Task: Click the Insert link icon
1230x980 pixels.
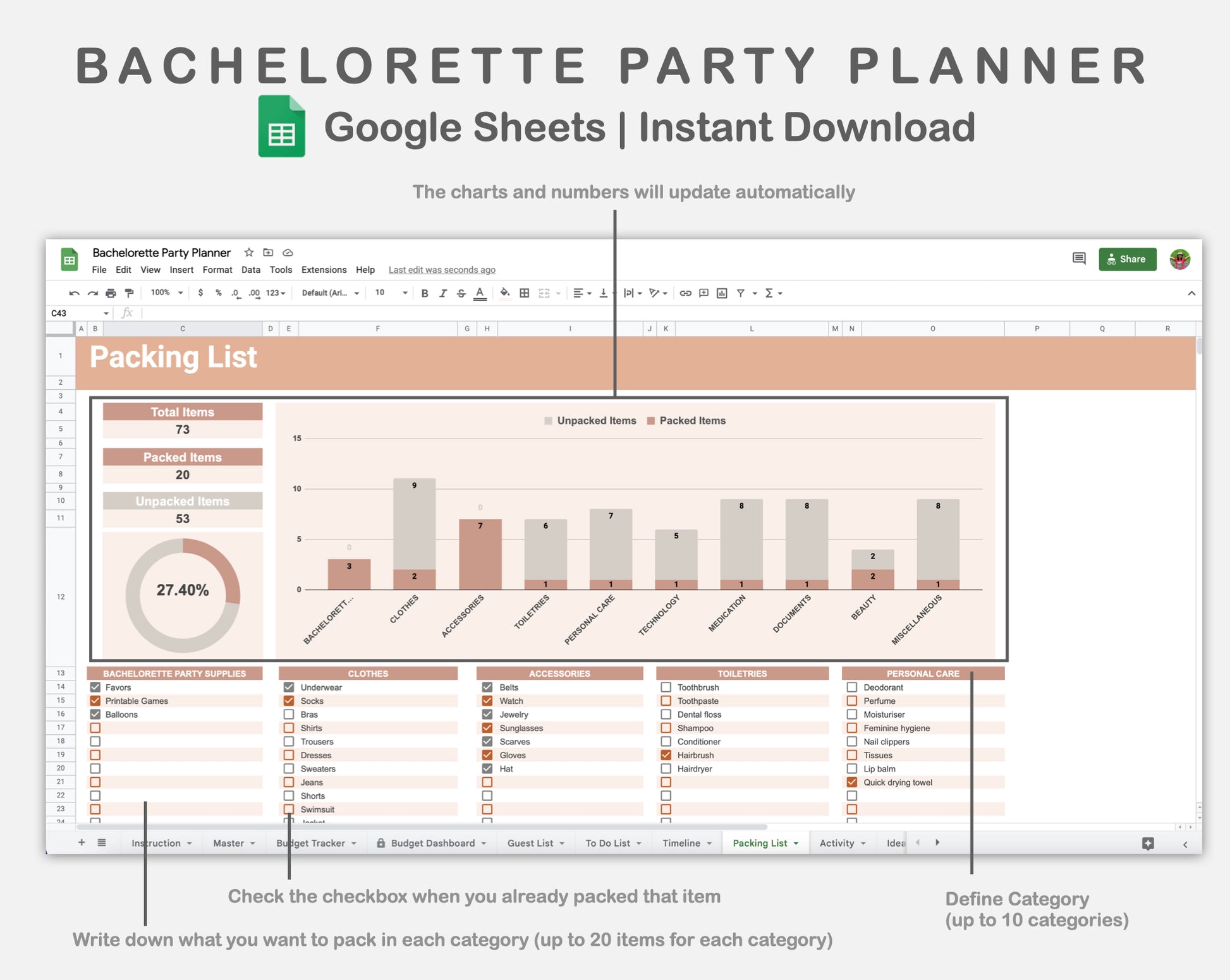Action: click(x=685, y=293)
